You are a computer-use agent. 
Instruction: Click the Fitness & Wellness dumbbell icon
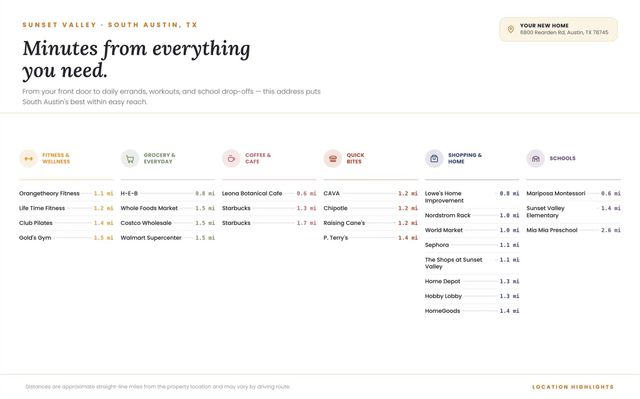point(28,158)
